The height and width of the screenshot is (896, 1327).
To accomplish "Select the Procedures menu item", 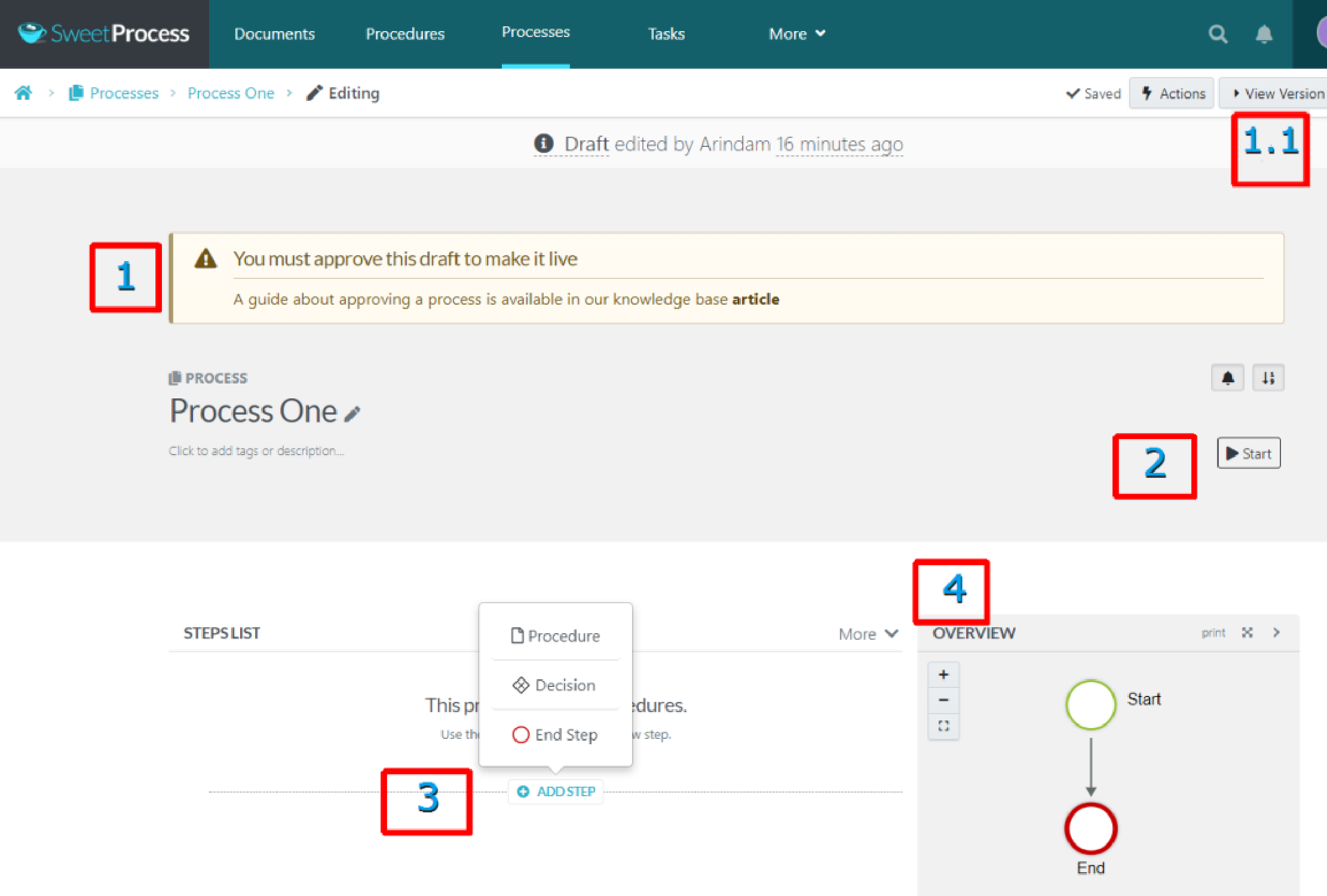I will 406,33.
